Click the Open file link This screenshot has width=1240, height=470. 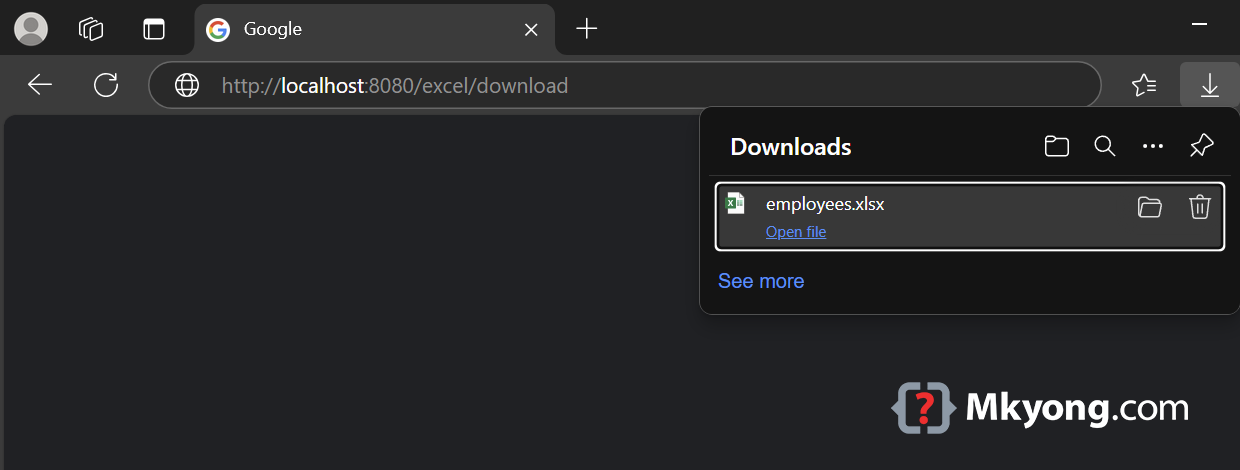(796, 232)
